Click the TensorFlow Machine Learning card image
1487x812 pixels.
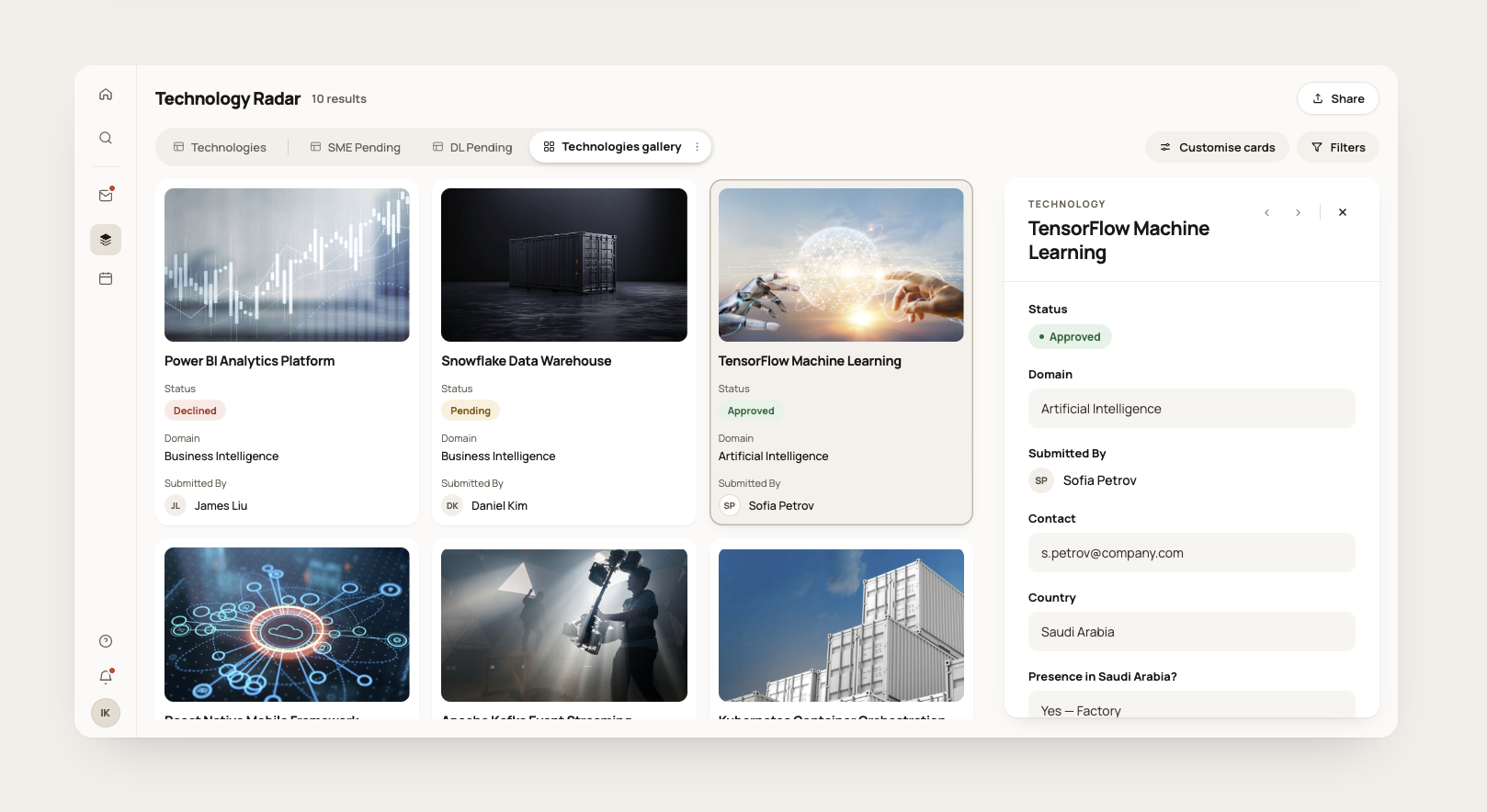[841, 265]
